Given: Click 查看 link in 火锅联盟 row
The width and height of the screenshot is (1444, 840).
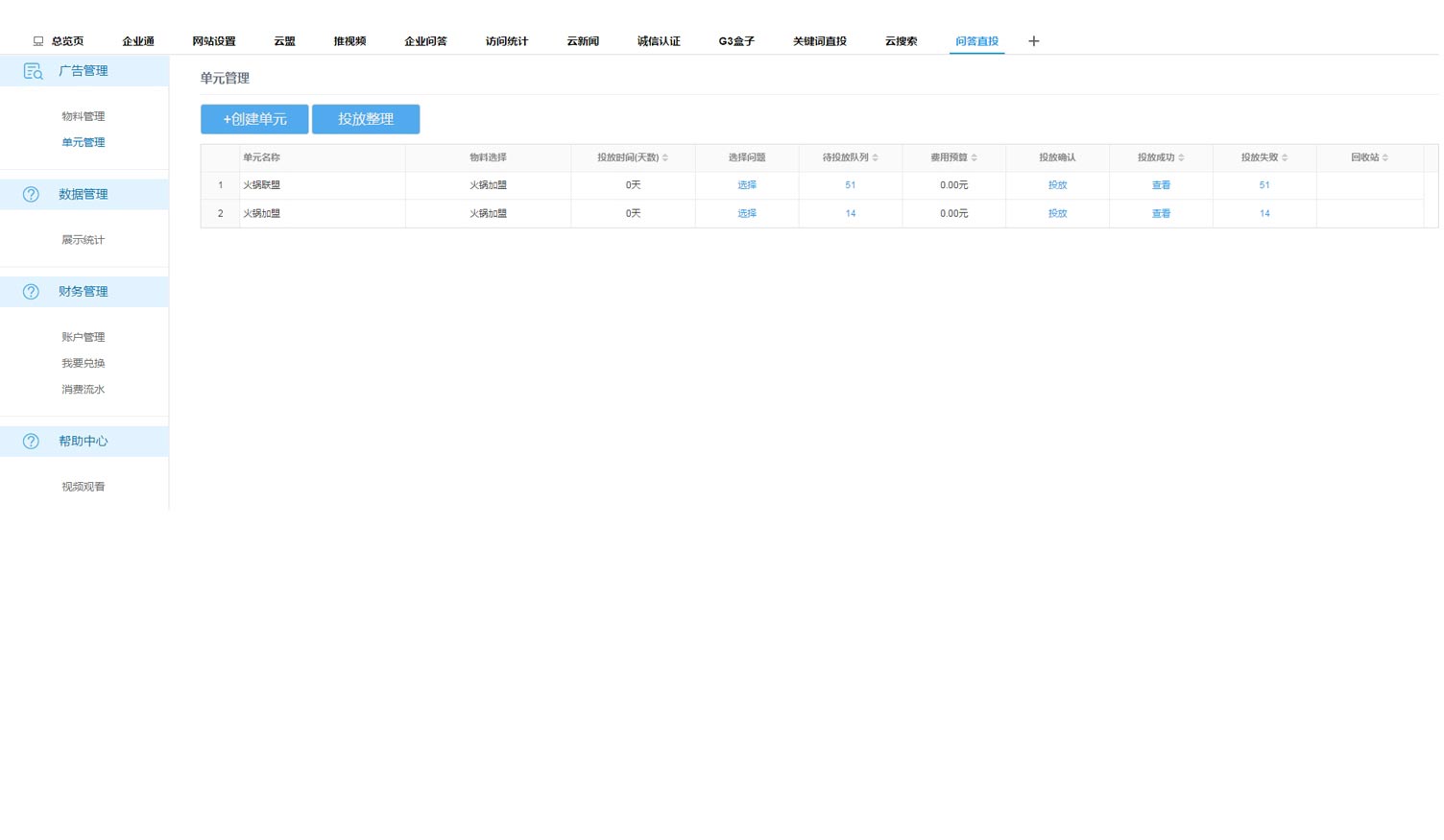Looking at the screenshot, I should coord(1161,185).
